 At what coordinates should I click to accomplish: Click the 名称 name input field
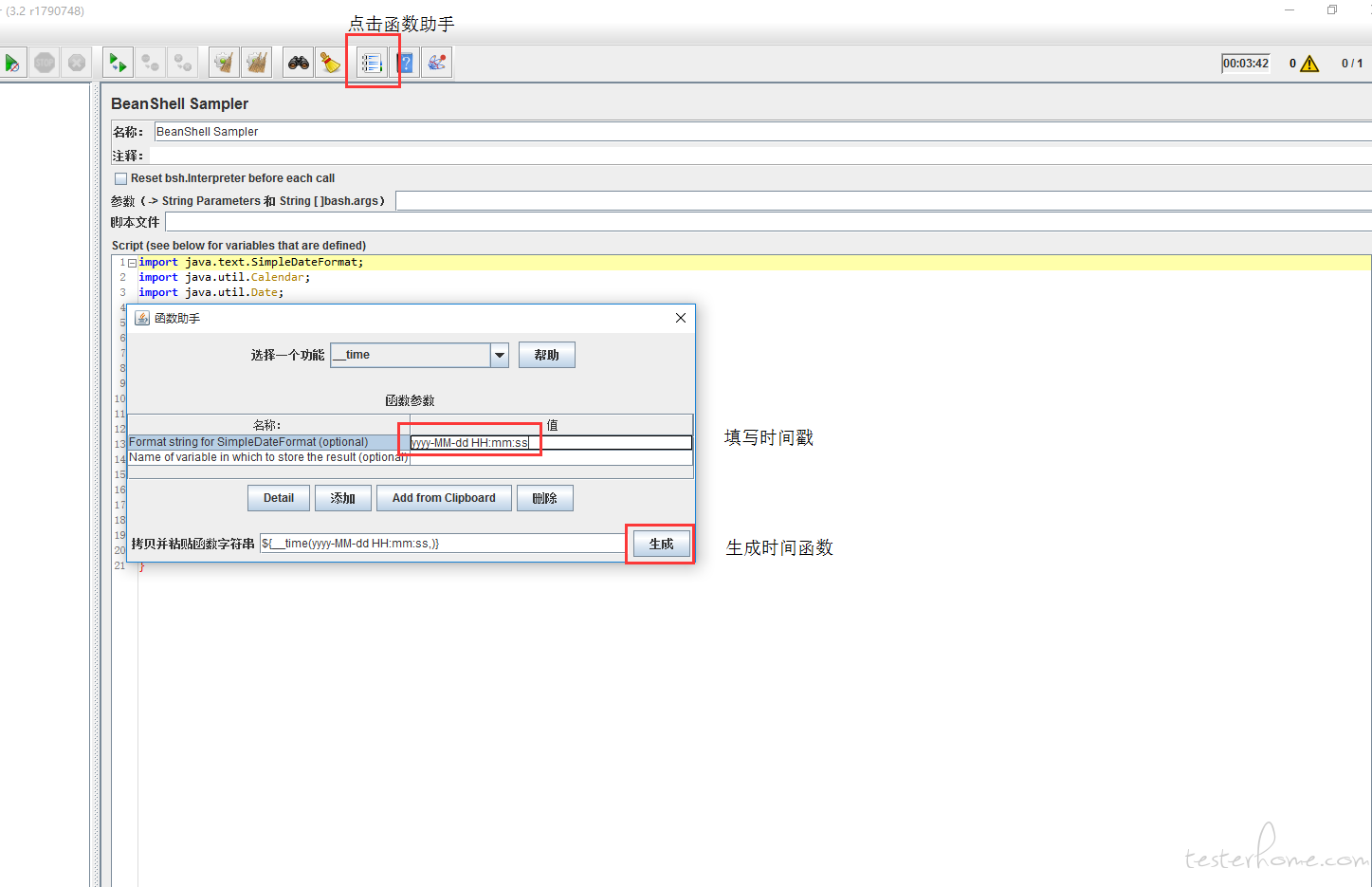pos(762,132)
